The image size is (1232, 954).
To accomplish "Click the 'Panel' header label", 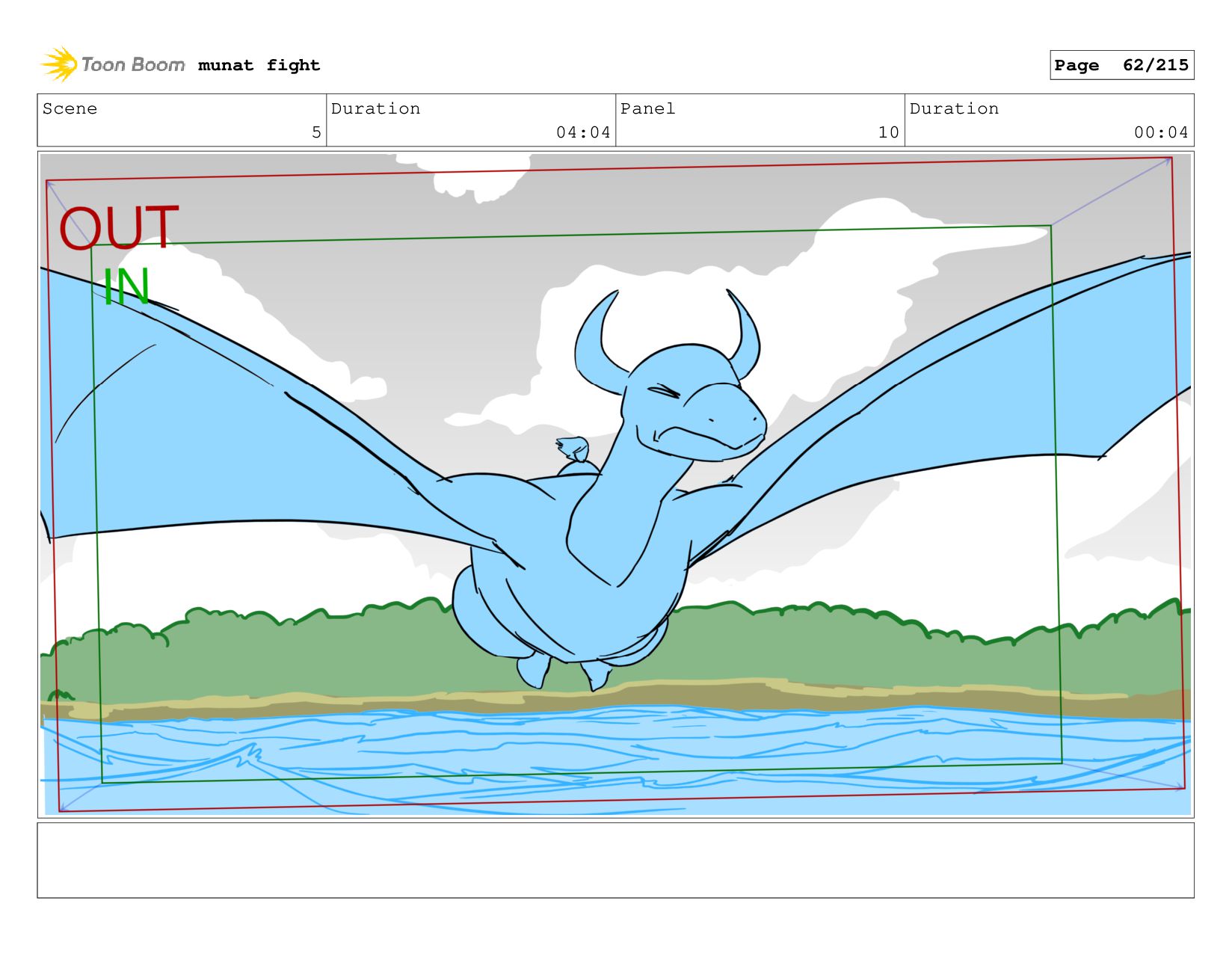I will (647, 108).
